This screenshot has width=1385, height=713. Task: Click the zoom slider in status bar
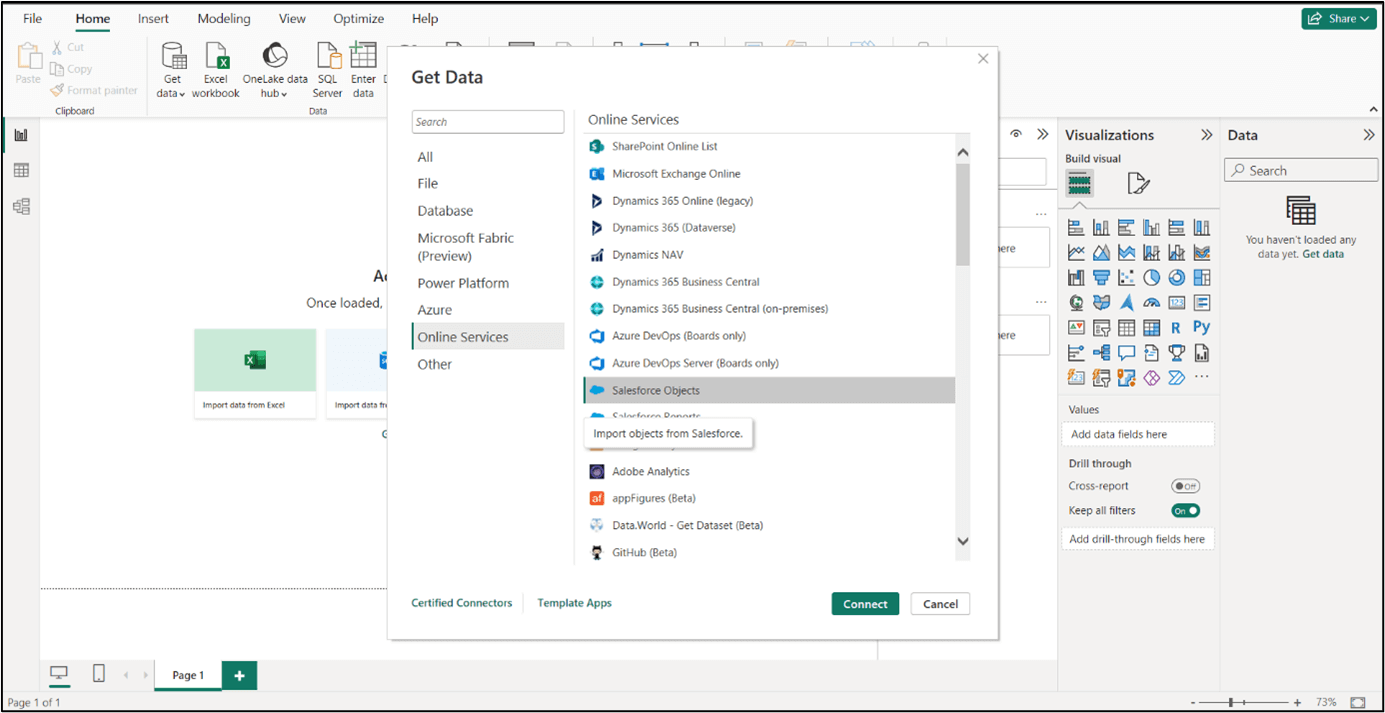pos(1231,703)
